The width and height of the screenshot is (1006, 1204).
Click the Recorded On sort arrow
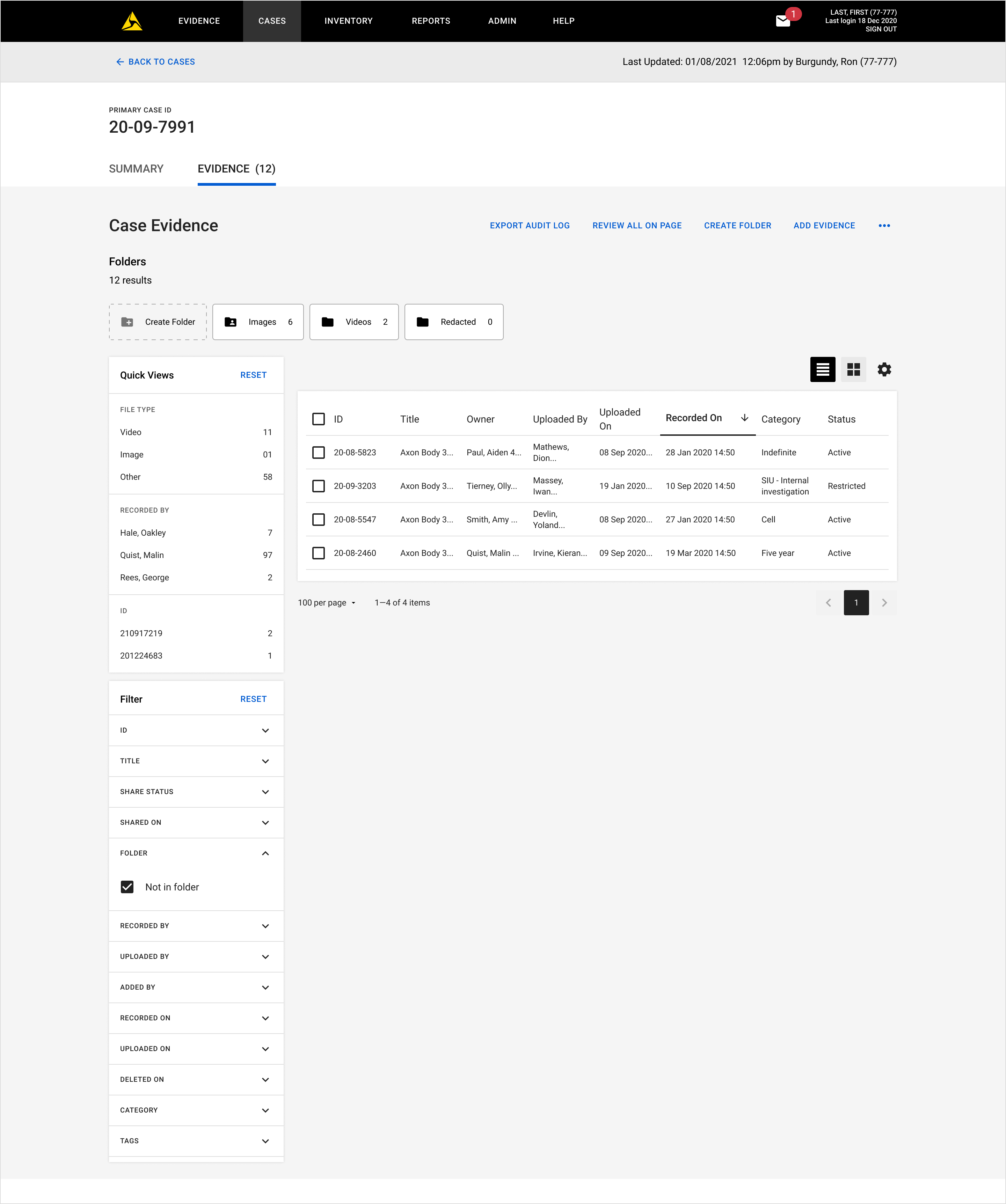pos(744,418)
